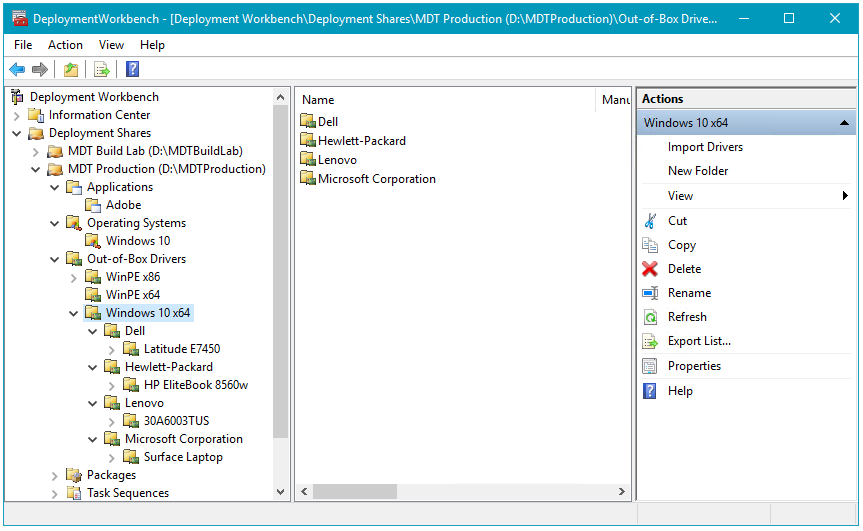863x531 pixels.
Task: Click the green Refresh icon in Actions
Action: coord(650,317)
